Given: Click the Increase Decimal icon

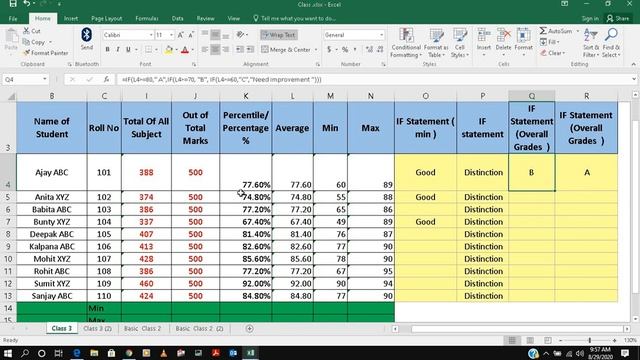Looking at the screenshot, I should pos(369,50).
